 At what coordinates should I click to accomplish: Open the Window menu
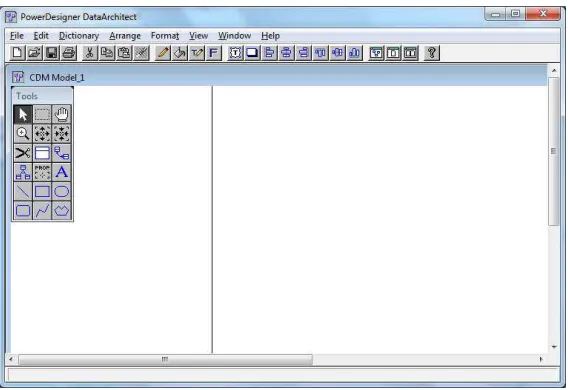click(x=235, y=36)
